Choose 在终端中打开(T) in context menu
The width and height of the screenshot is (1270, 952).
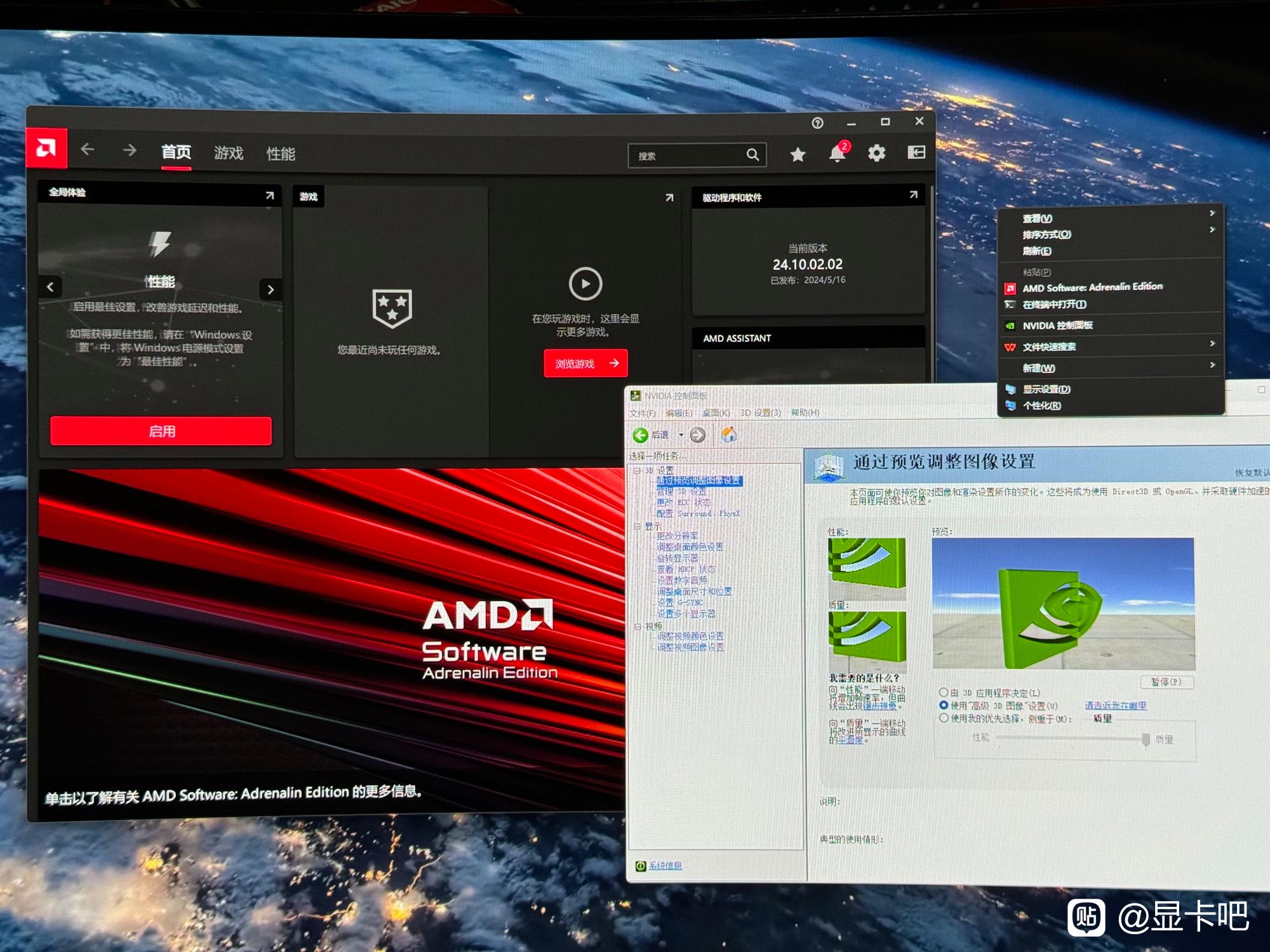click(1054, 305)
